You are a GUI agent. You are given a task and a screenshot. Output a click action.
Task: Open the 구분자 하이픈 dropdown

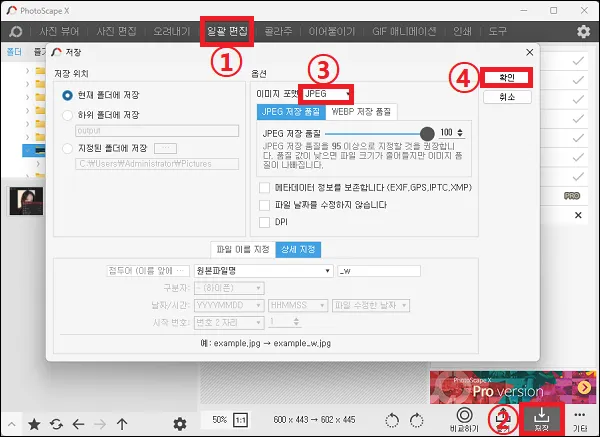click(x=229, y=288)
